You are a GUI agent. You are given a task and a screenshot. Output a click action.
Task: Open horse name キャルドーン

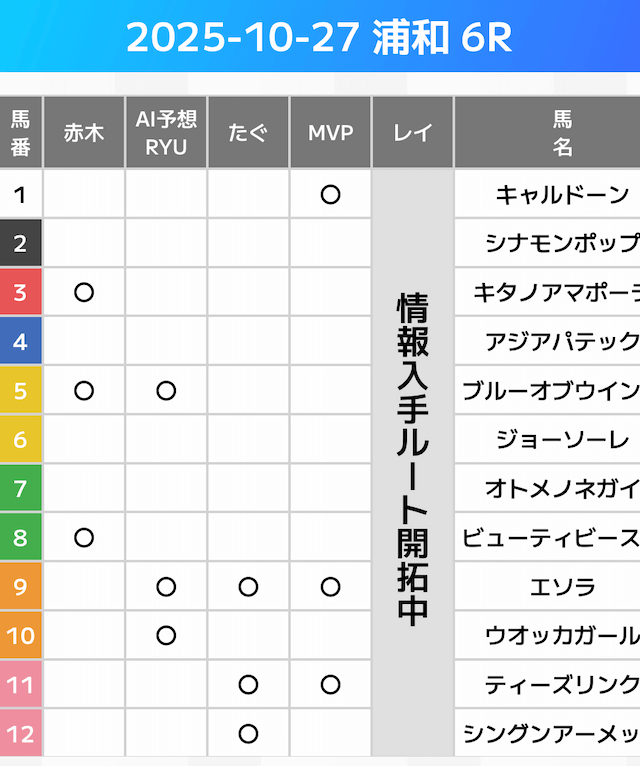(x=562, y=195)
